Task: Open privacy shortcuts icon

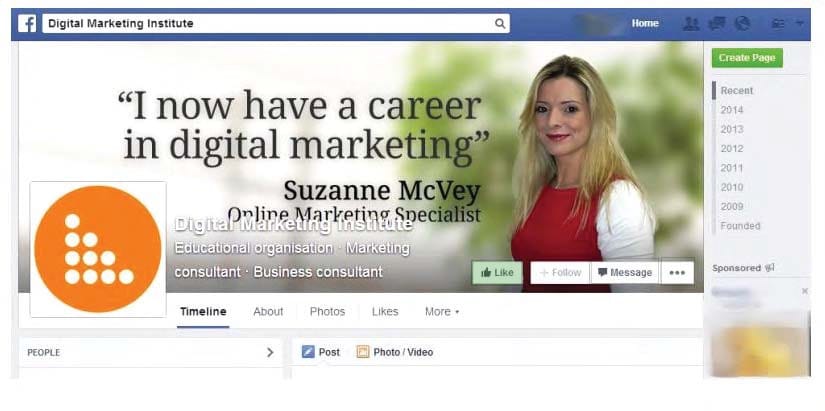Action: tap(778, 24)
